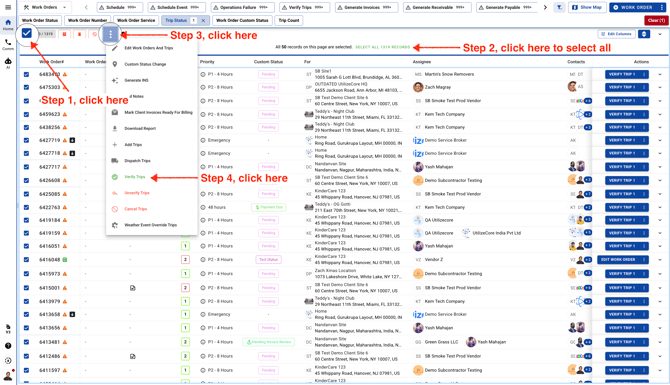Click the red Clear (1) button
Screen dimensions: 670x385
656,21
